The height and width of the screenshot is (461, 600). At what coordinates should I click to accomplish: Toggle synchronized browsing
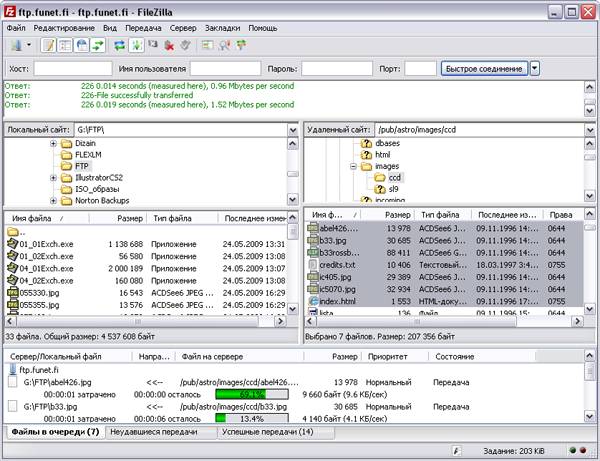(241, 46)
